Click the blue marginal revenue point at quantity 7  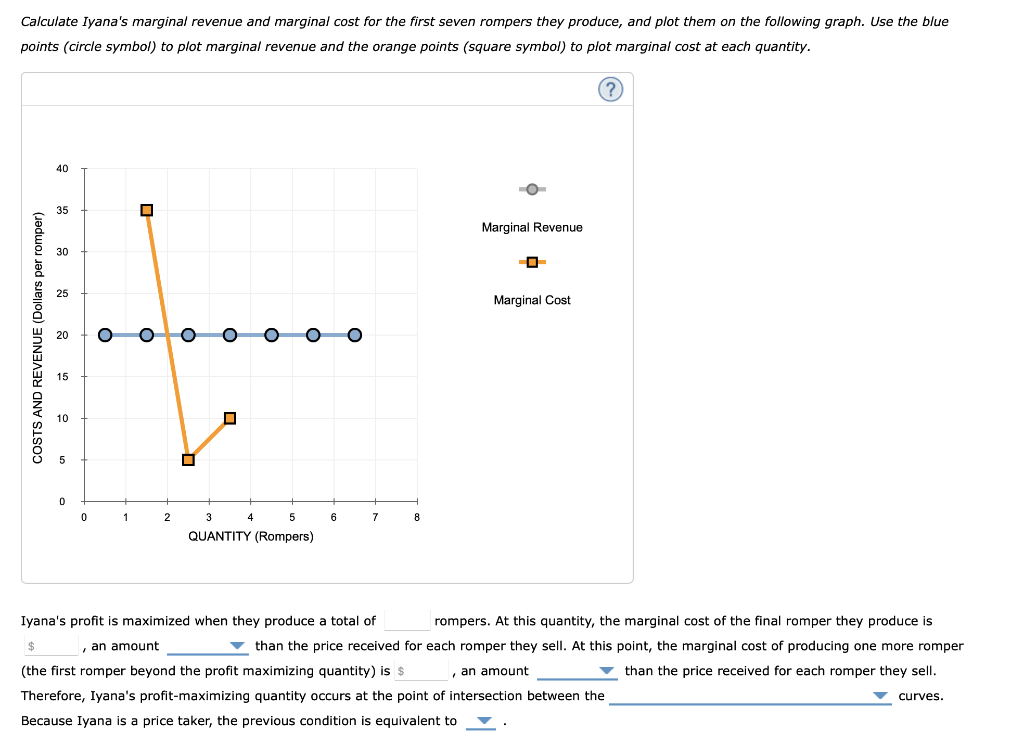(x=355, y=335)
